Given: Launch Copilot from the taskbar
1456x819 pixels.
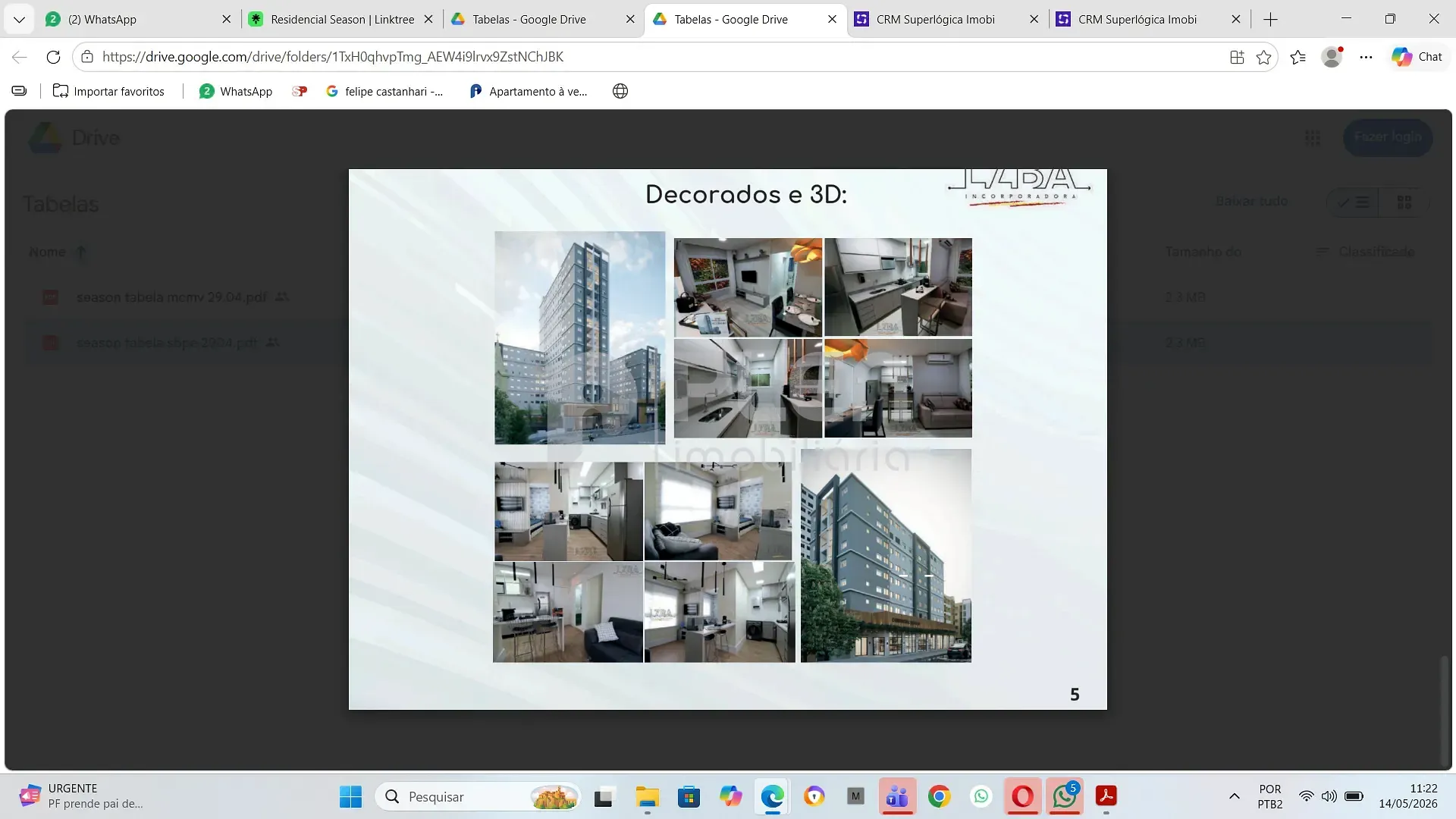Looking at the screenshot, I should pos(731,797).
